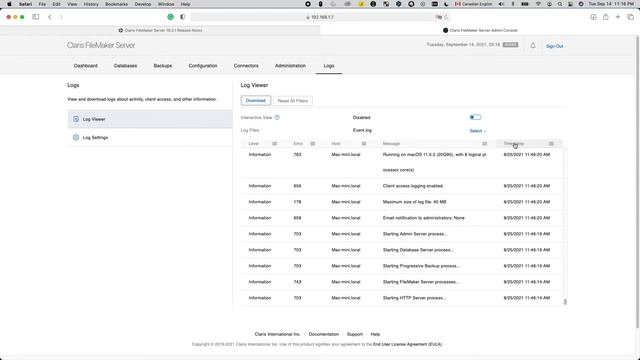This screenshot has height=360, width=640.
Task: Click the green extension icon in the toolbar
Action: [x=171, y=17]
